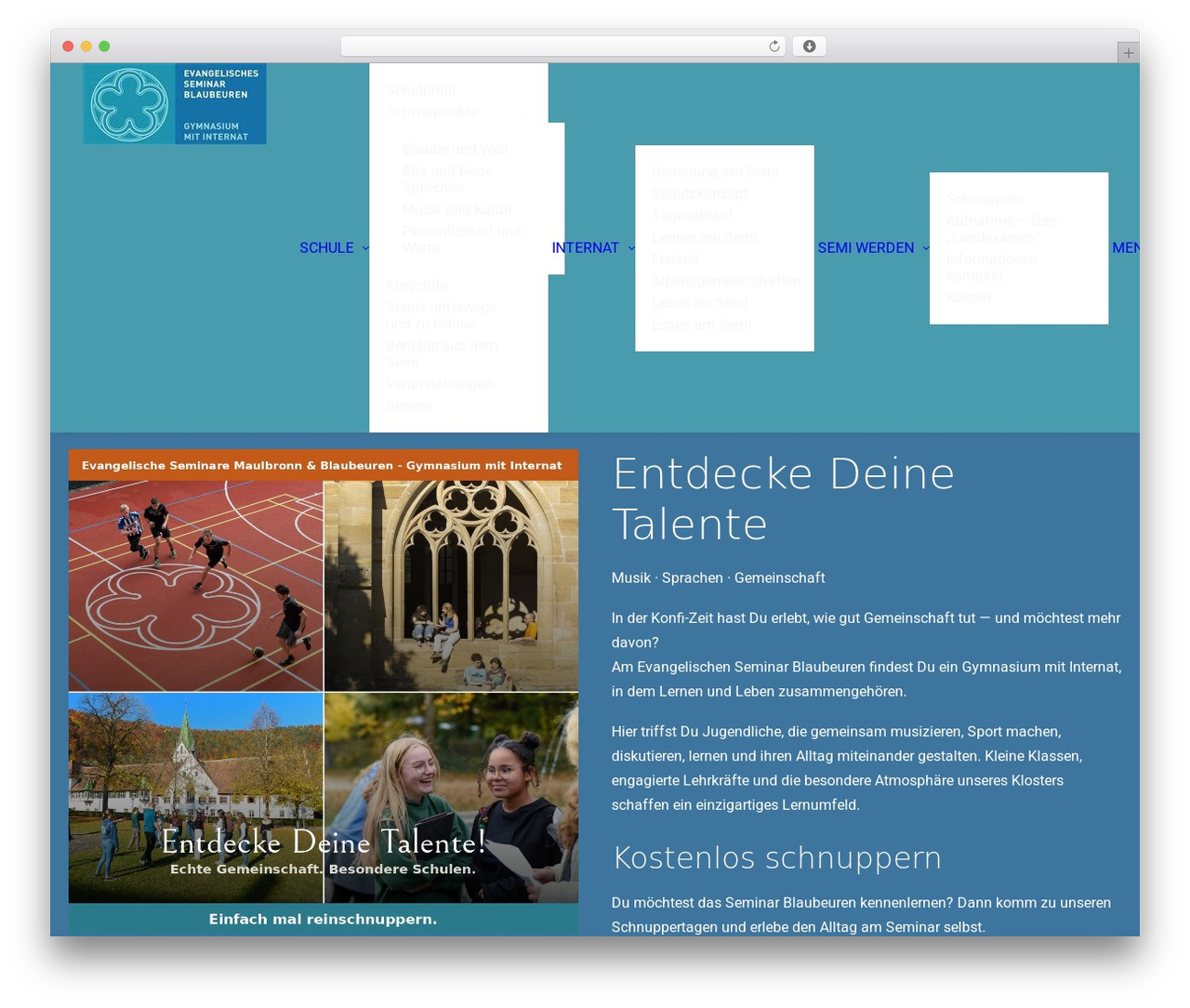The height and width of the screenshot is (1008, 1190).
Task: Expand the Schwerpunkte submenu arrow
Action: pyautogui.click(x=522, y=113)
